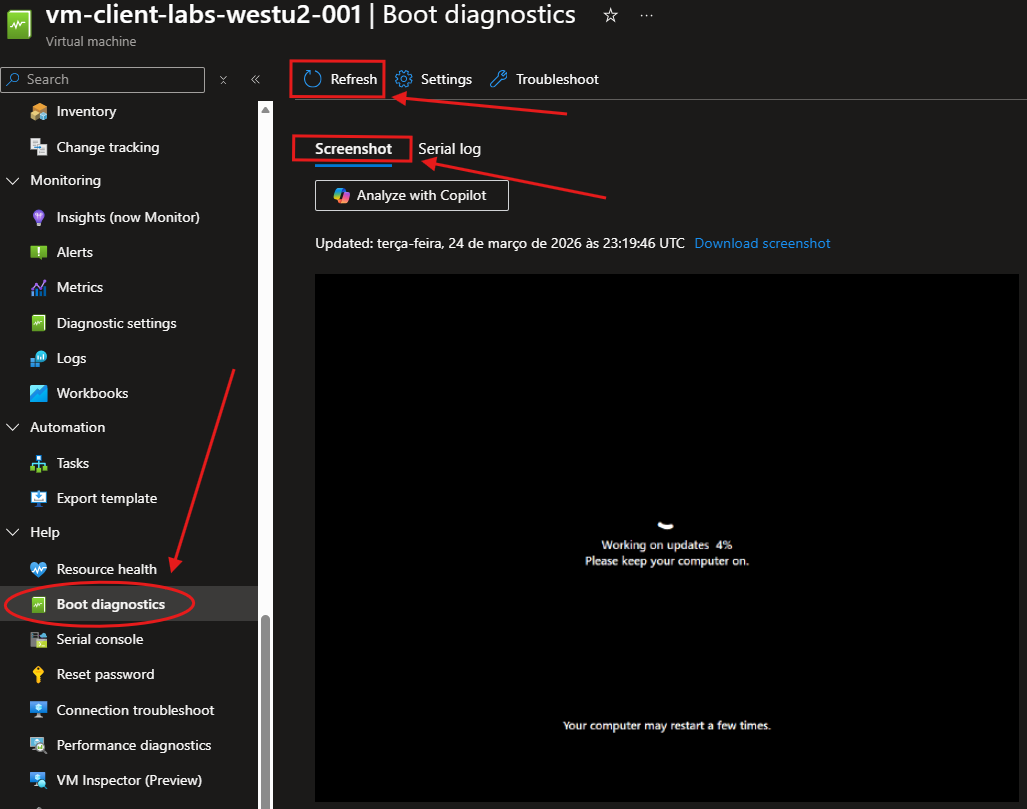Click the Resource health heart icon

pyautogui.click(x=39, y=569)
